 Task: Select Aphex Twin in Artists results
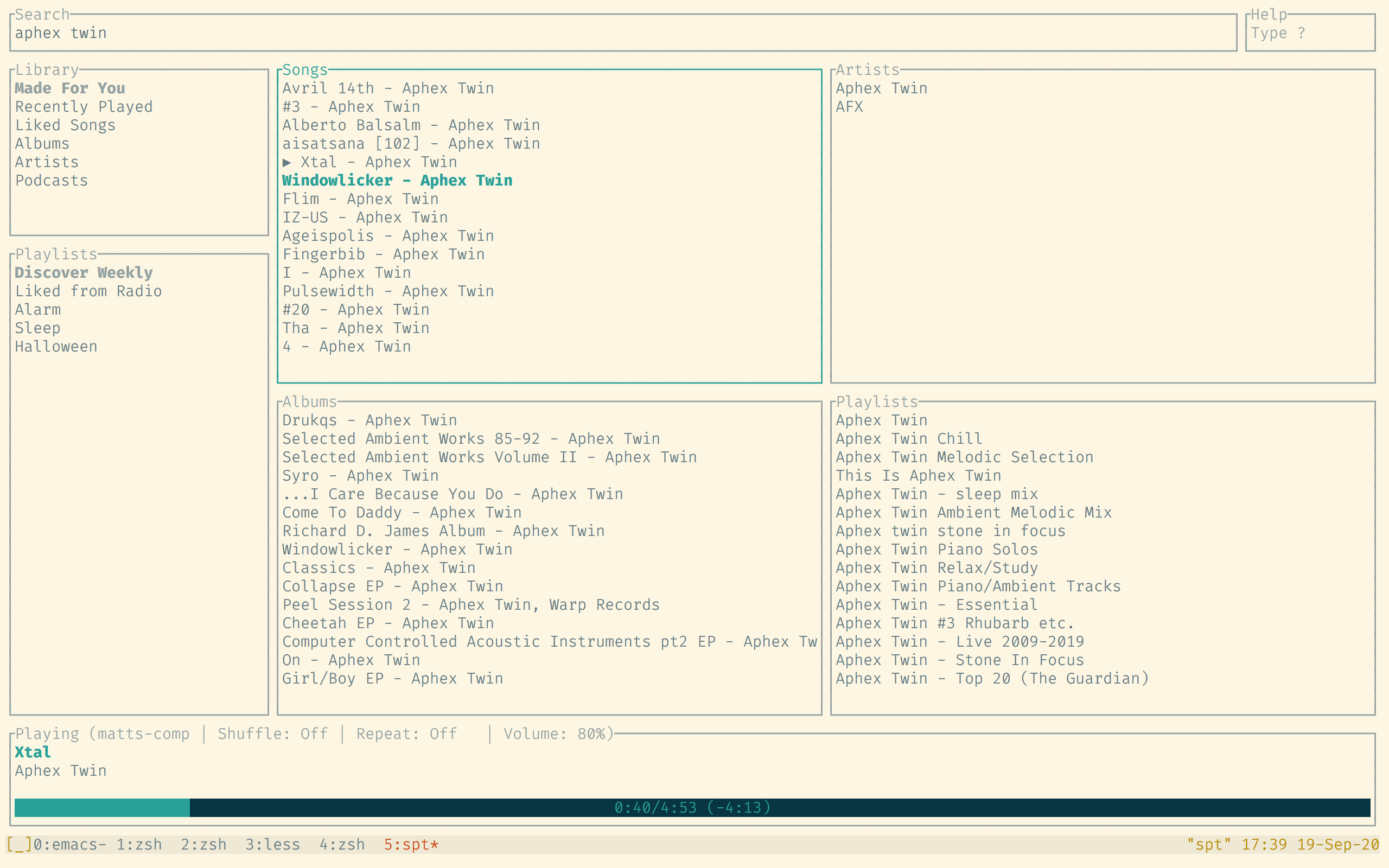[882, 88]
